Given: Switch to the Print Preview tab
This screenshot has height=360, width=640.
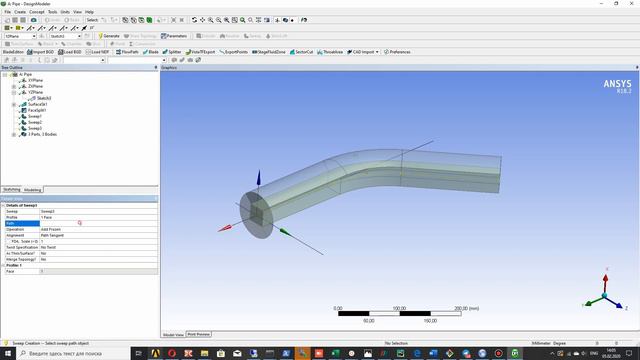Looking at the screenshot, I should point(198,334).
